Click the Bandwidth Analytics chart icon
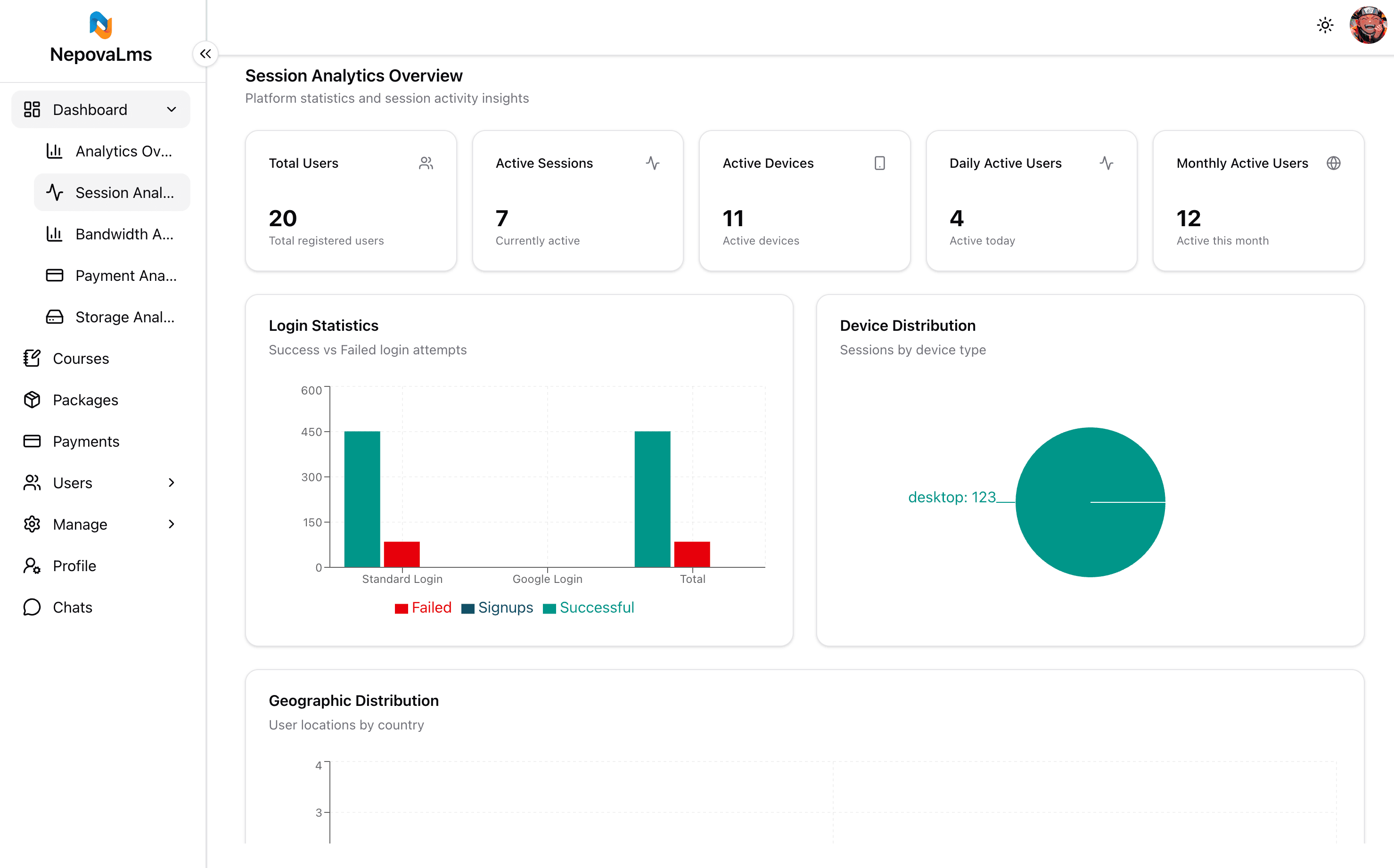The image size is (1394, 868). tap(55, 234)
